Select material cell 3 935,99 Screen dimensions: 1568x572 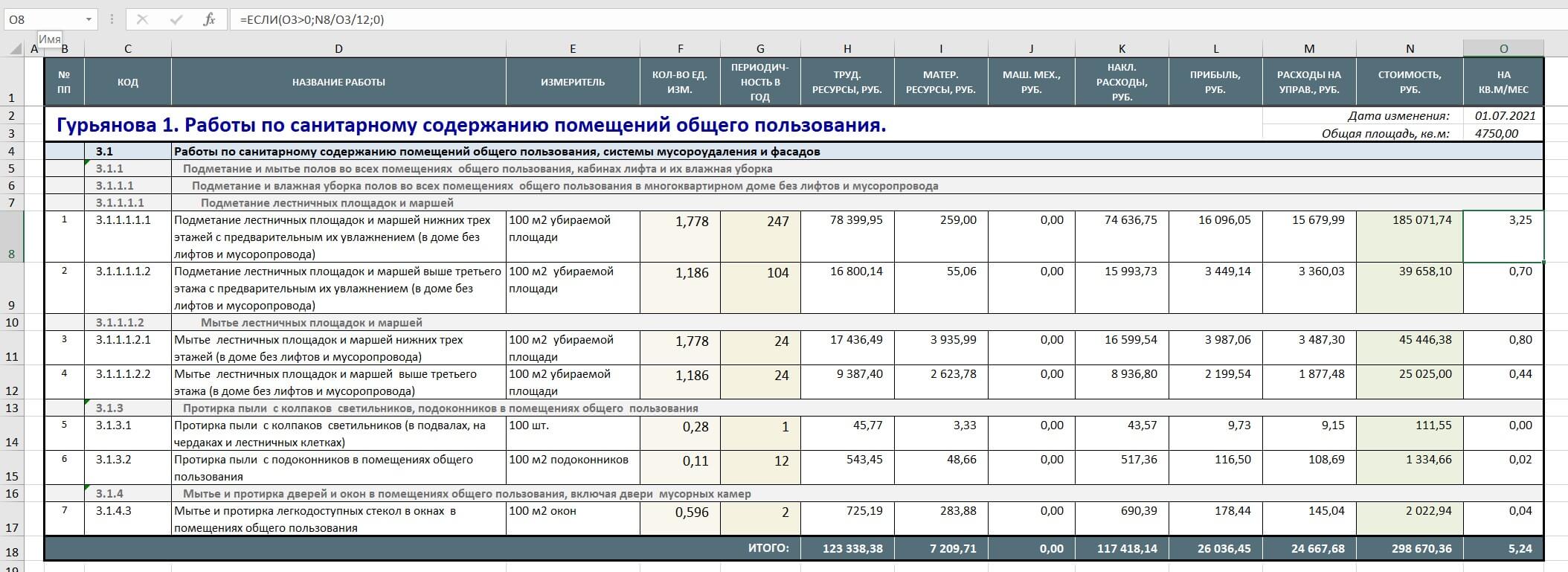coord(941,348)
